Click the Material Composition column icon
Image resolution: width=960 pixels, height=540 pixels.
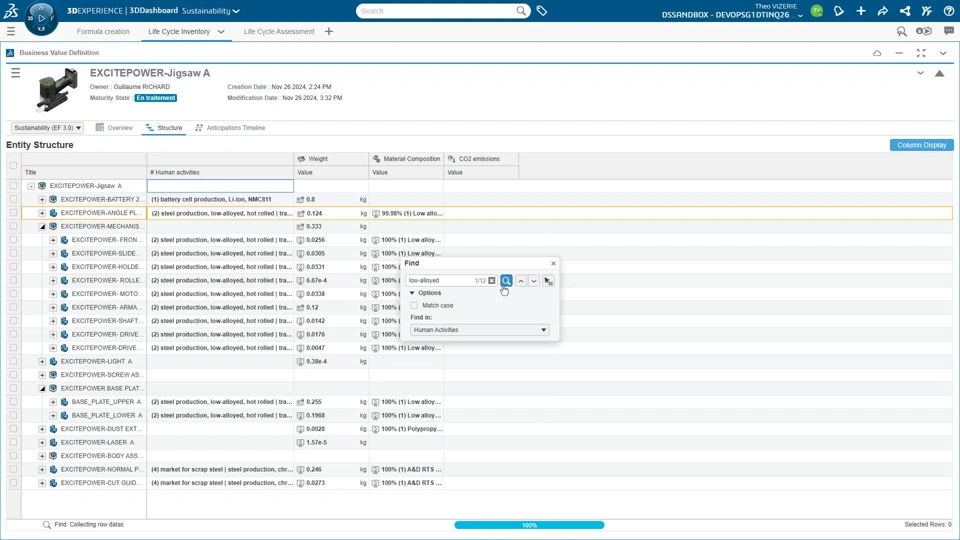pyautogui.click(x=376, y=159)
